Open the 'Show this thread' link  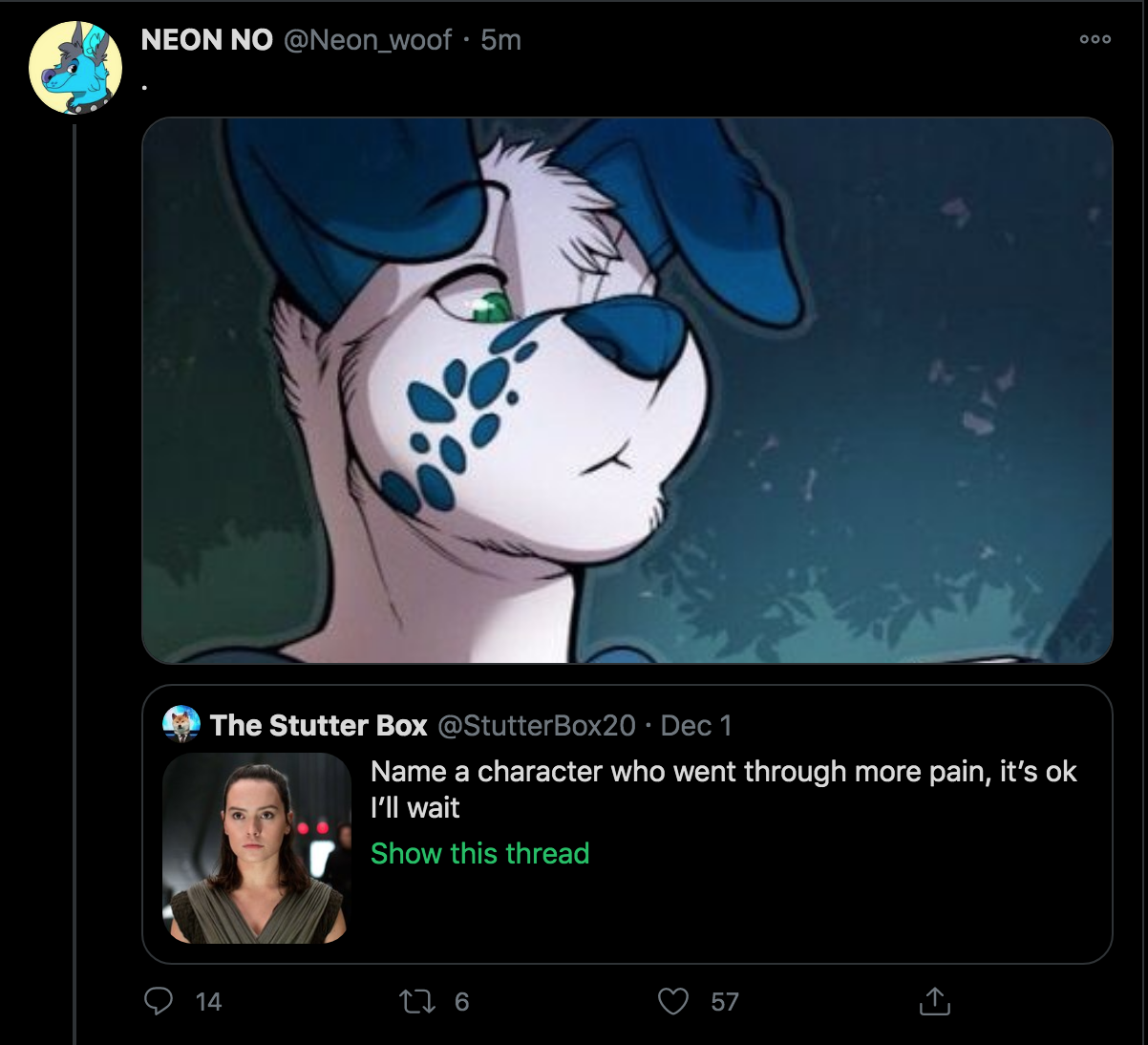(478, 853)
